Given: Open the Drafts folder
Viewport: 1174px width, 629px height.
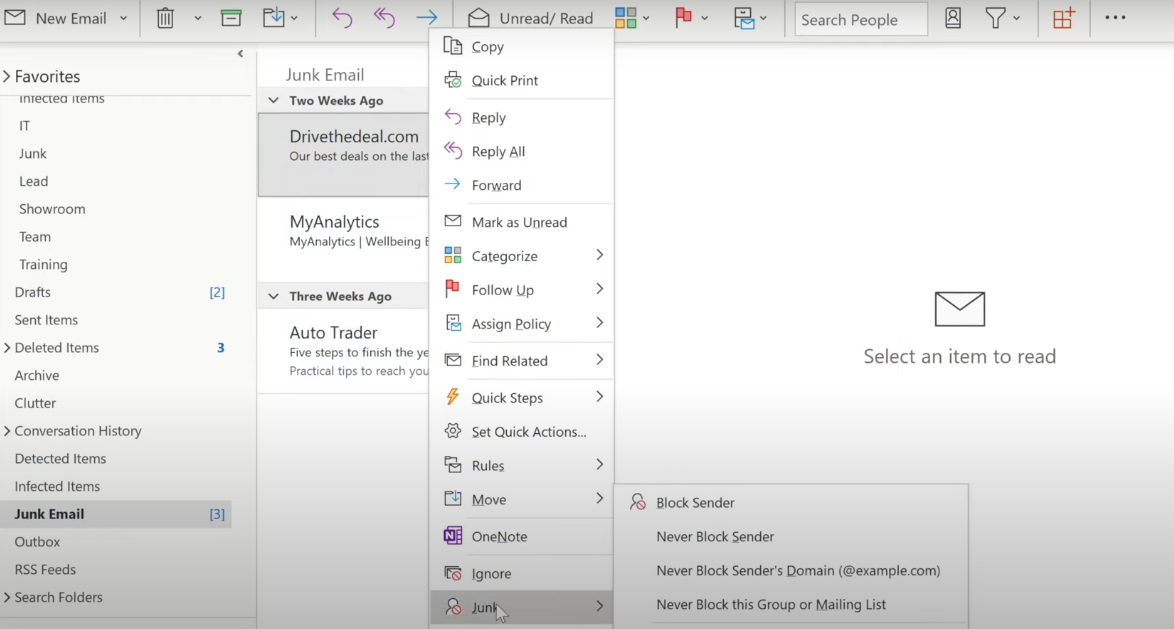Looking at the screenshot, I should [33, 292].
